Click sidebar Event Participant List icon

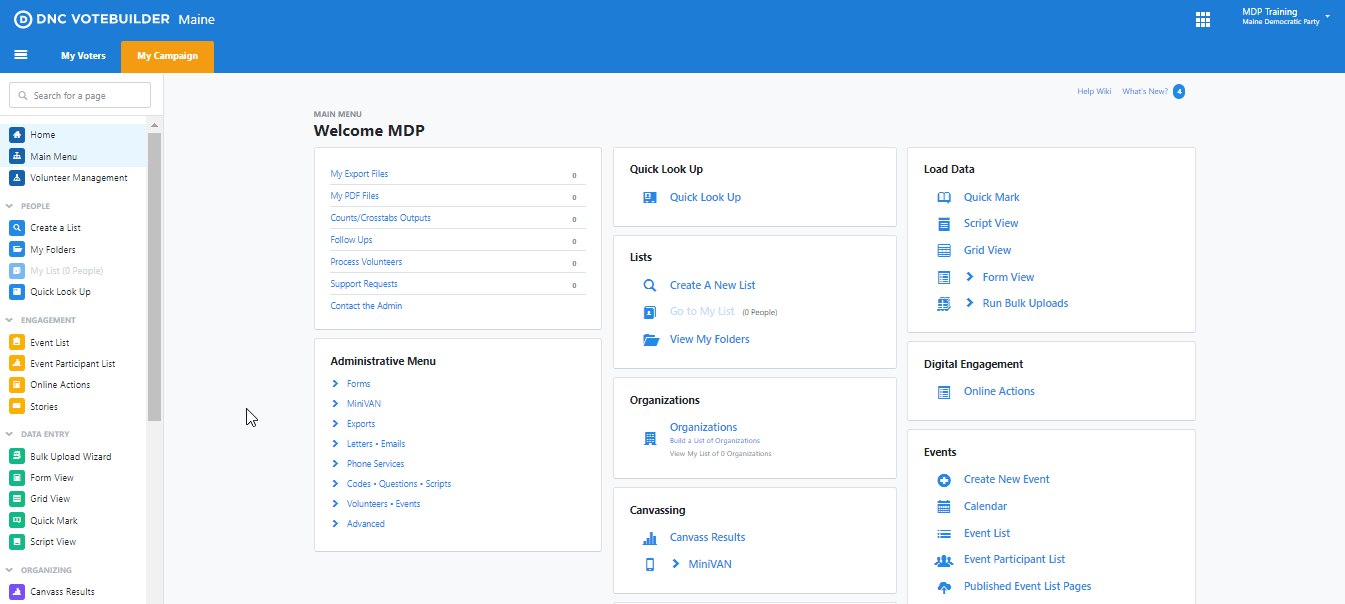(17, 364)
